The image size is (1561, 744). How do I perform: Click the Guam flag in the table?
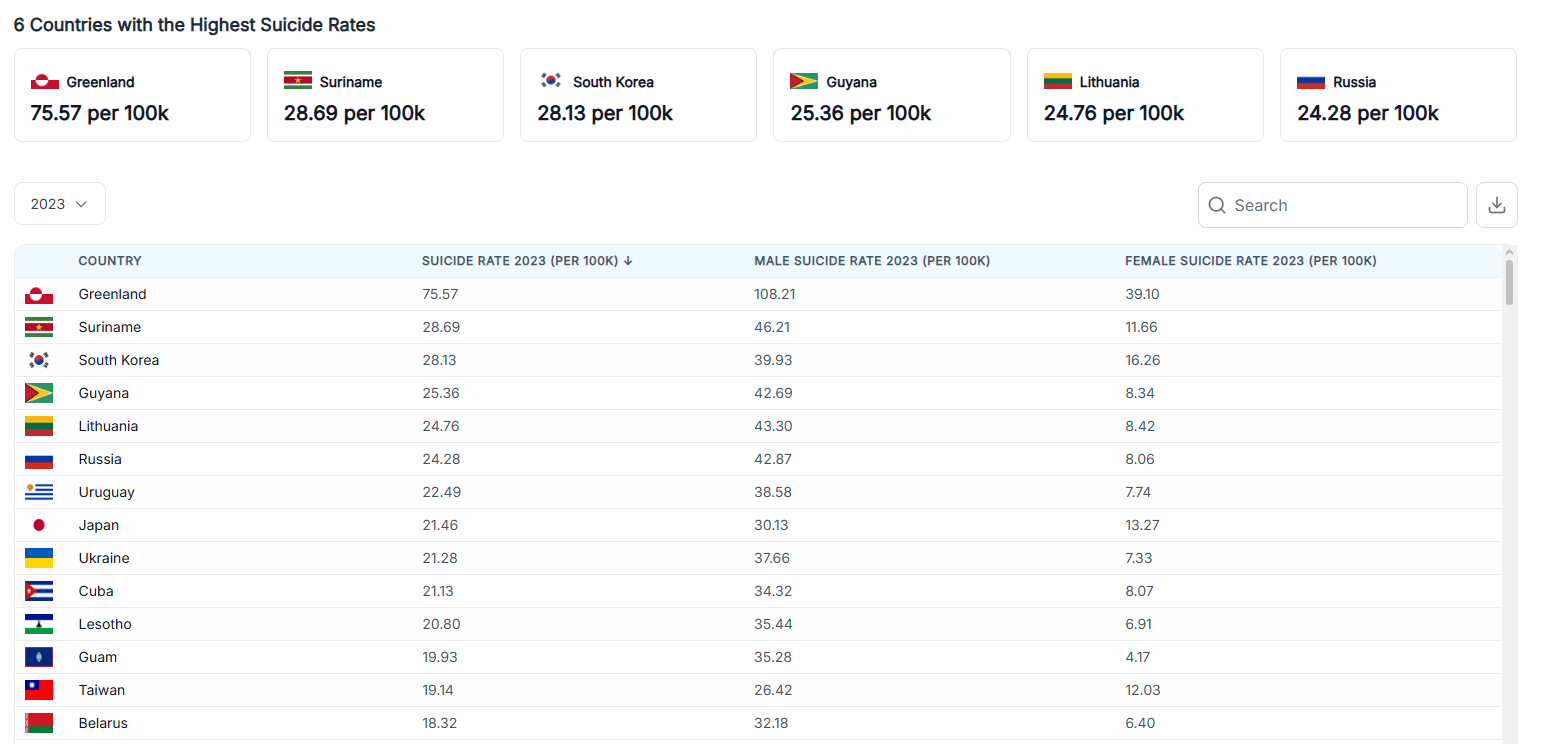(39, 657)
